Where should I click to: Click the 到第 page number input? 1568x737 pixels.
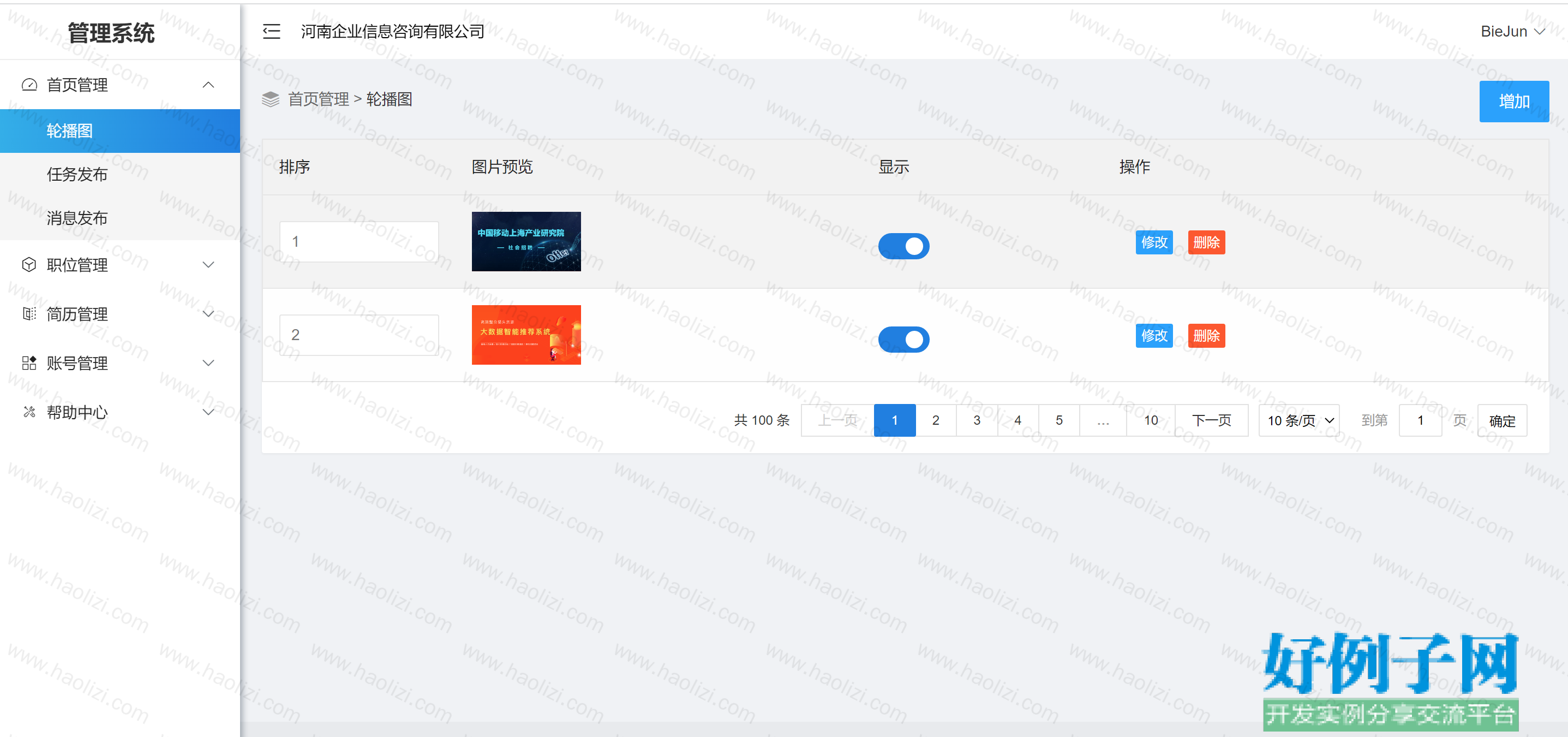click(1420, 420)
